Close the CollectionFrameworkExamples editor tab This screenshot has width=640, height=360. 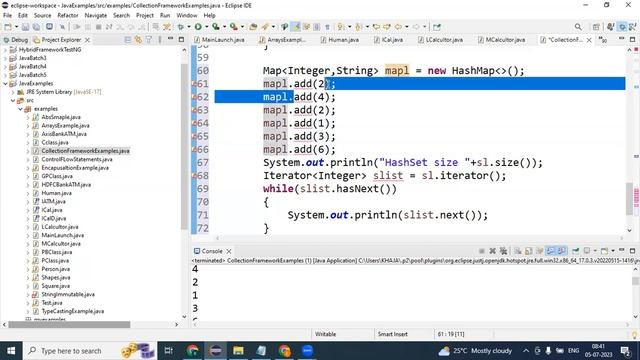(589, 40)
